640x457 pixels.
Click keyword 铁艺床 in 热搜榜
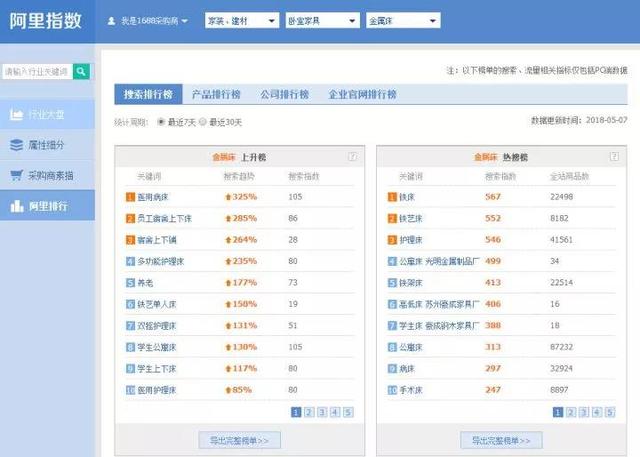tap(411, 219)
